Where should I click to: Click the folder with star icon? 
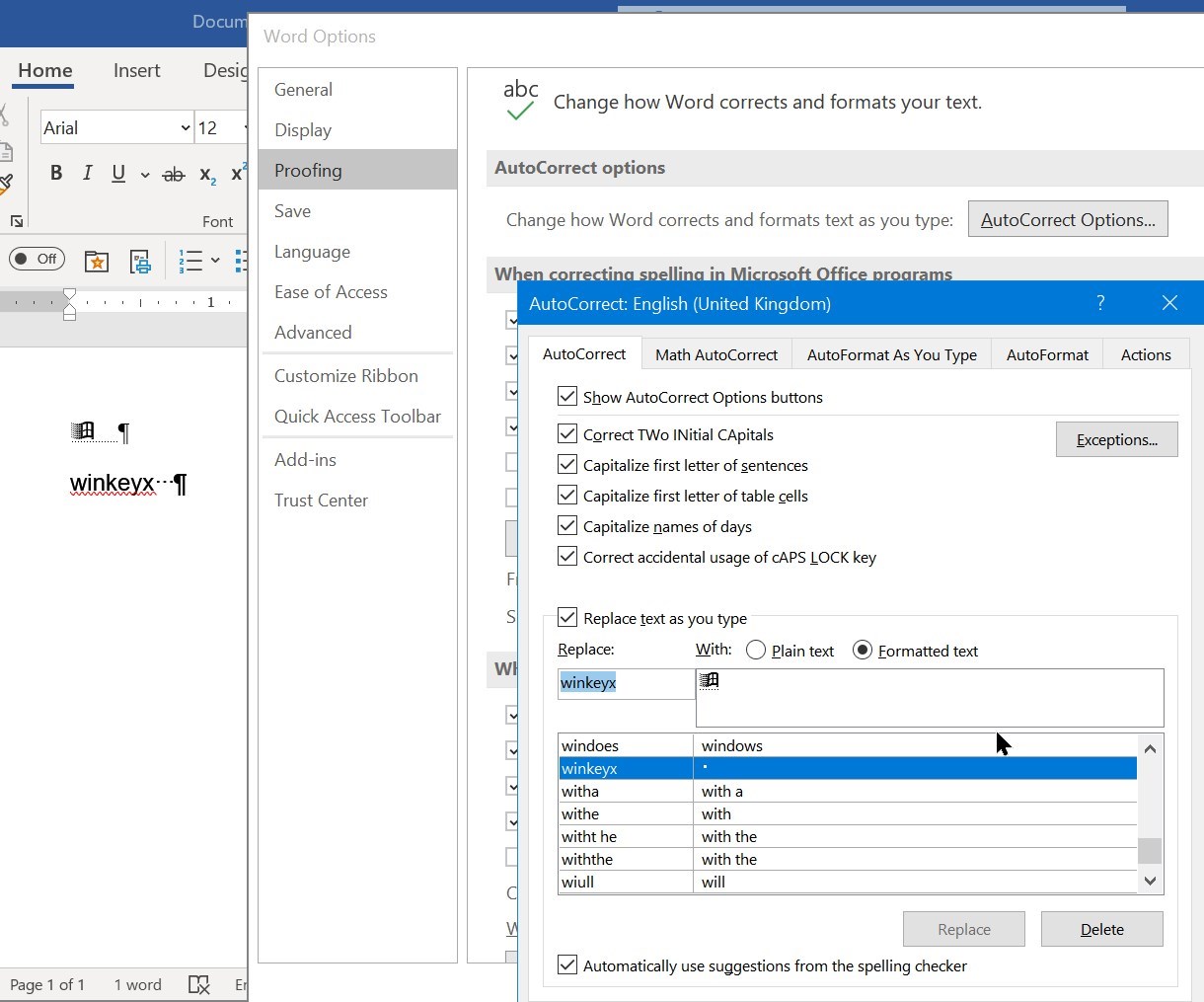point(96,261)
